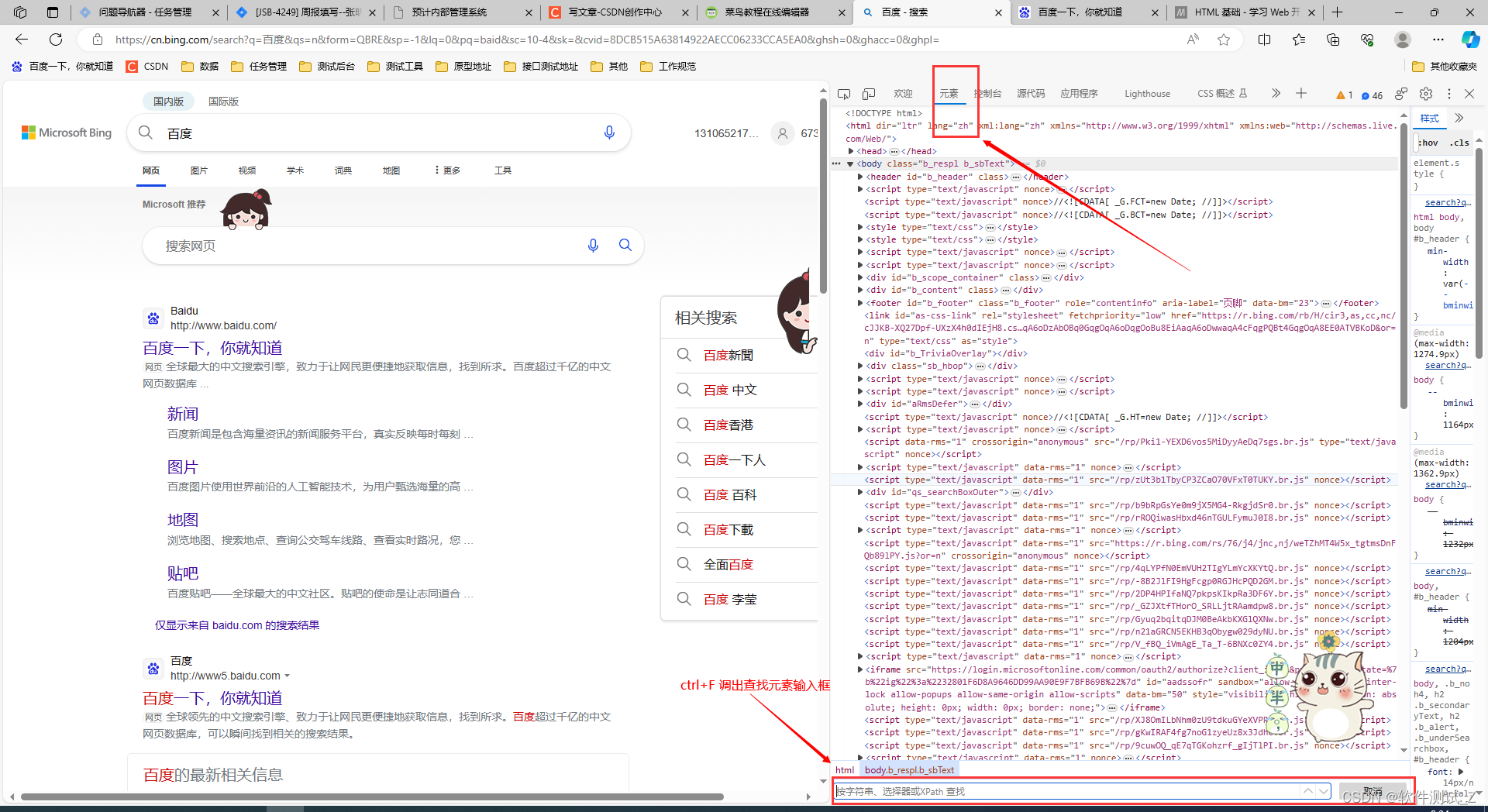The height and width of the screenshot is (812, 1488).
Task: Toggle the .cls class editor
Action: [x=1460, y=143]
